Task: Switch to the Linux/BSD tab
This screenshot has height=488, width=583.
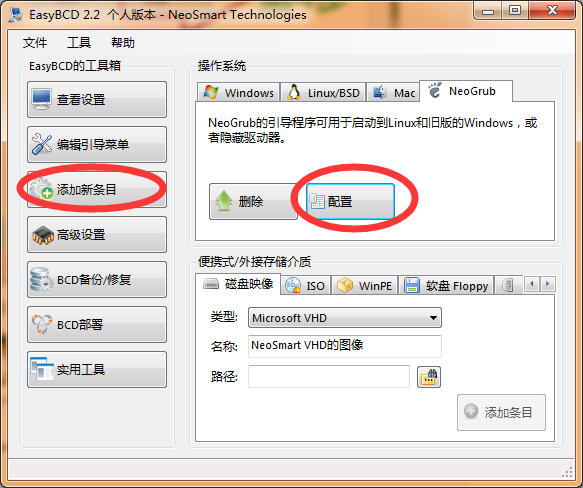Action: (x=323, y=92)
